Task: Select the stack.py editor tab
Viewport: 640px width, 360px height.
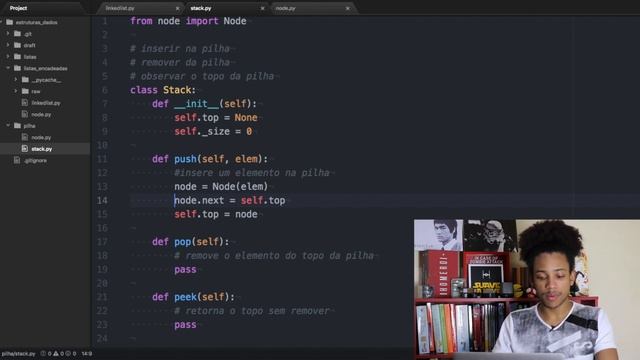Action: coord(227,8)
